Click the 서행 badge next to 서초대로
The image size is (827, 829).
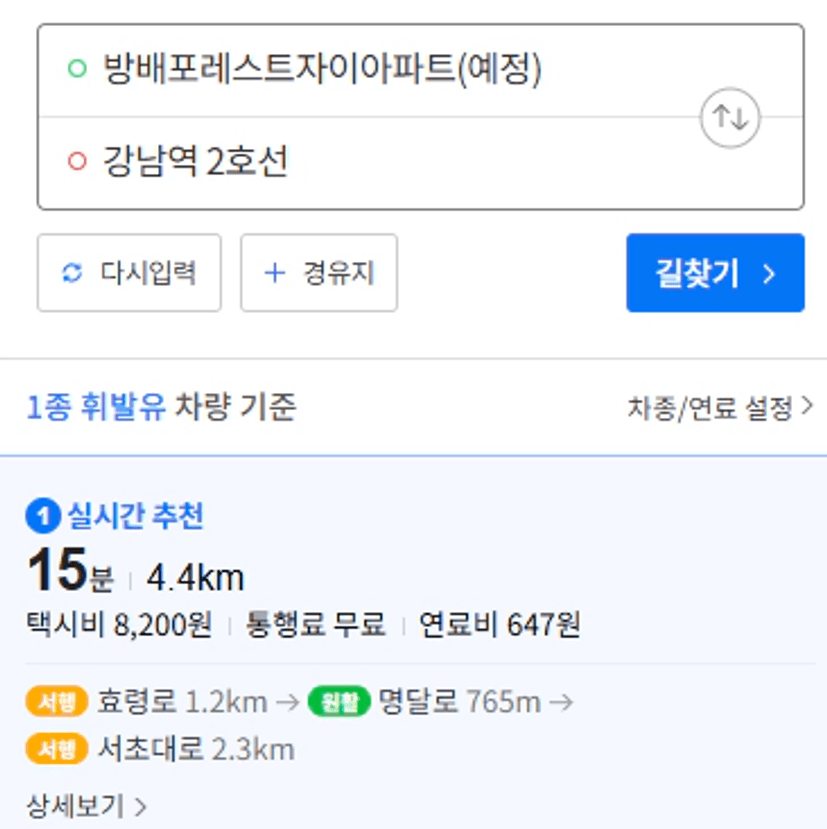click(56, 750)
